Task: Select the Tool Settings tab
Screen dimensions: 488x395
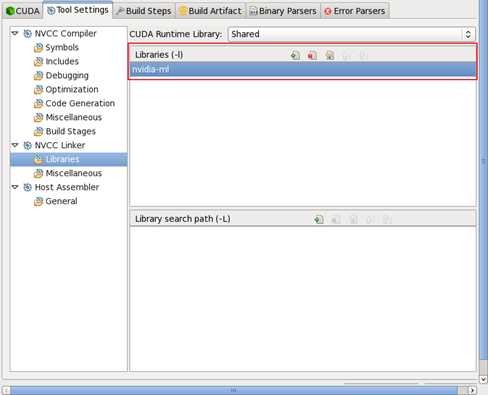Action: (x=78, y=10)
